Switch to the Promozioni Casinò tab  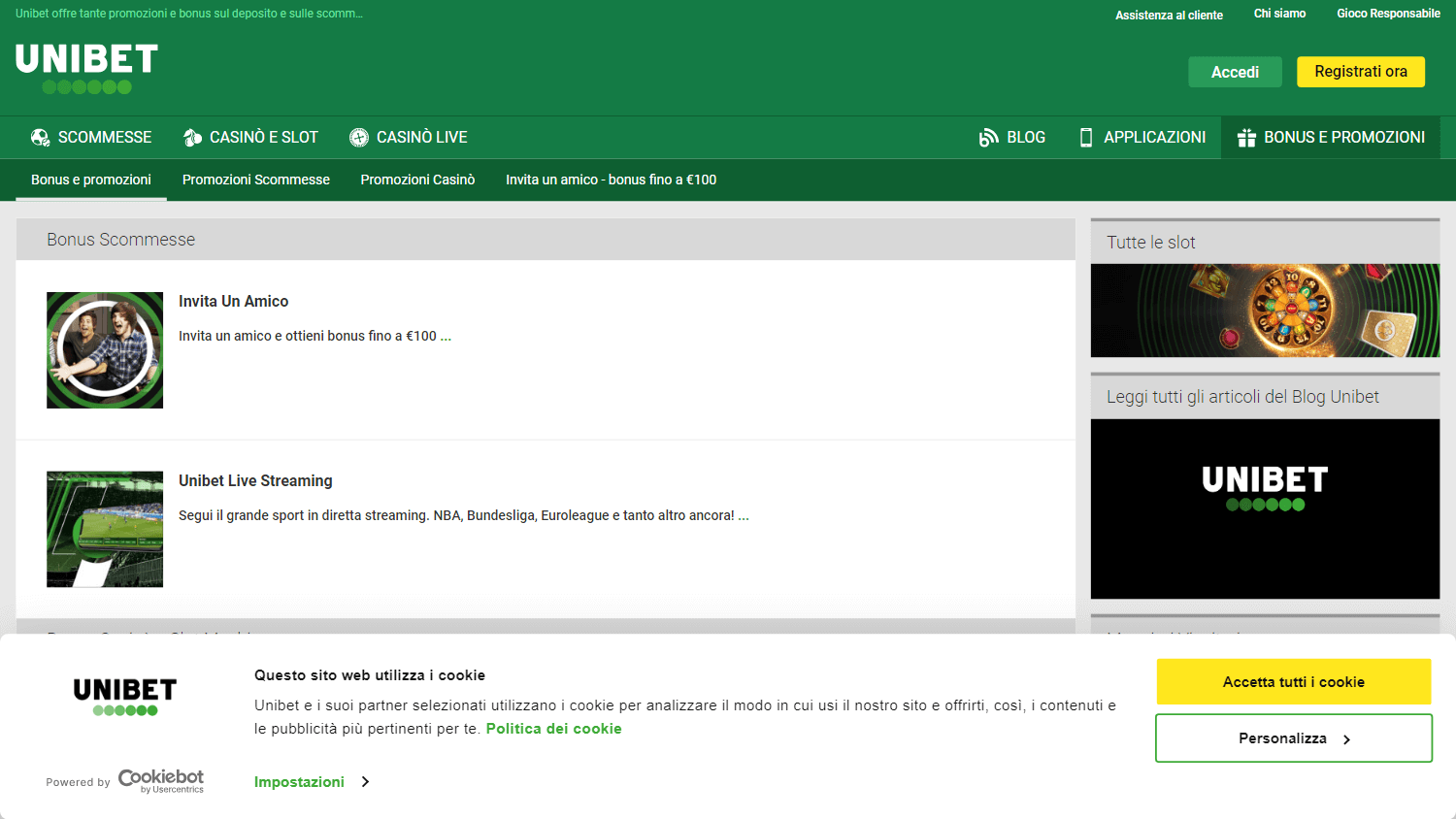(417, 180)
